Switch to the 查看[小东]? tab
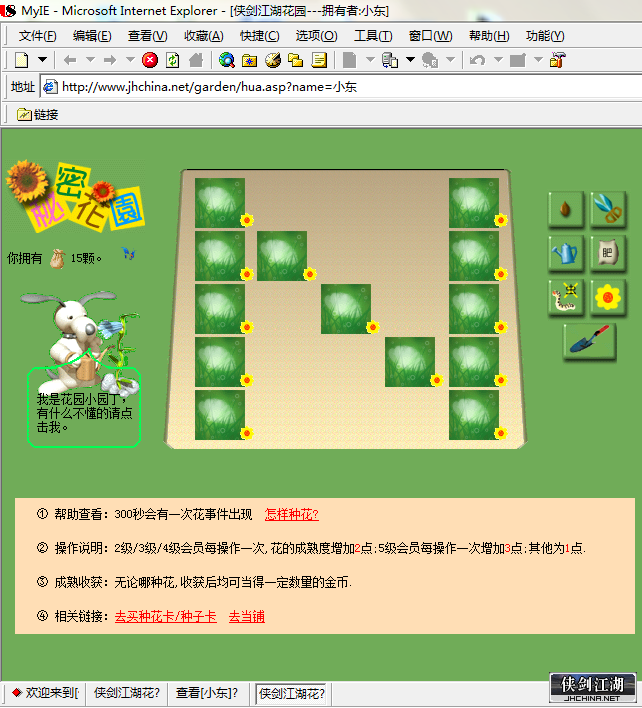 pos(206,693)
